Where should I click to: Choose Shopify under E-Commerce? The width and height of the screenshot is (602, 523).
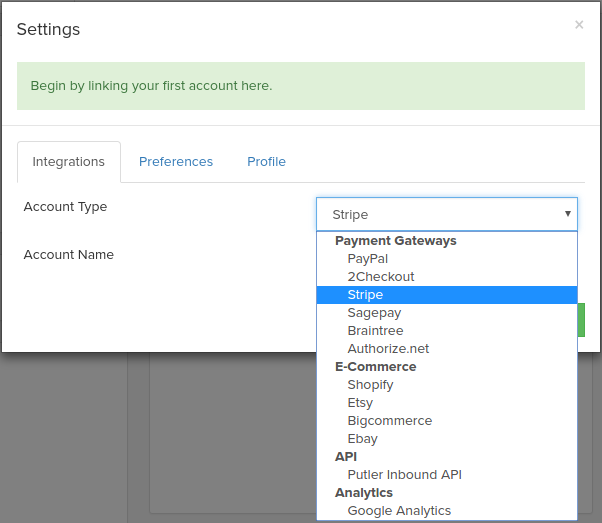pyautogui.click(x=370, y=385)
